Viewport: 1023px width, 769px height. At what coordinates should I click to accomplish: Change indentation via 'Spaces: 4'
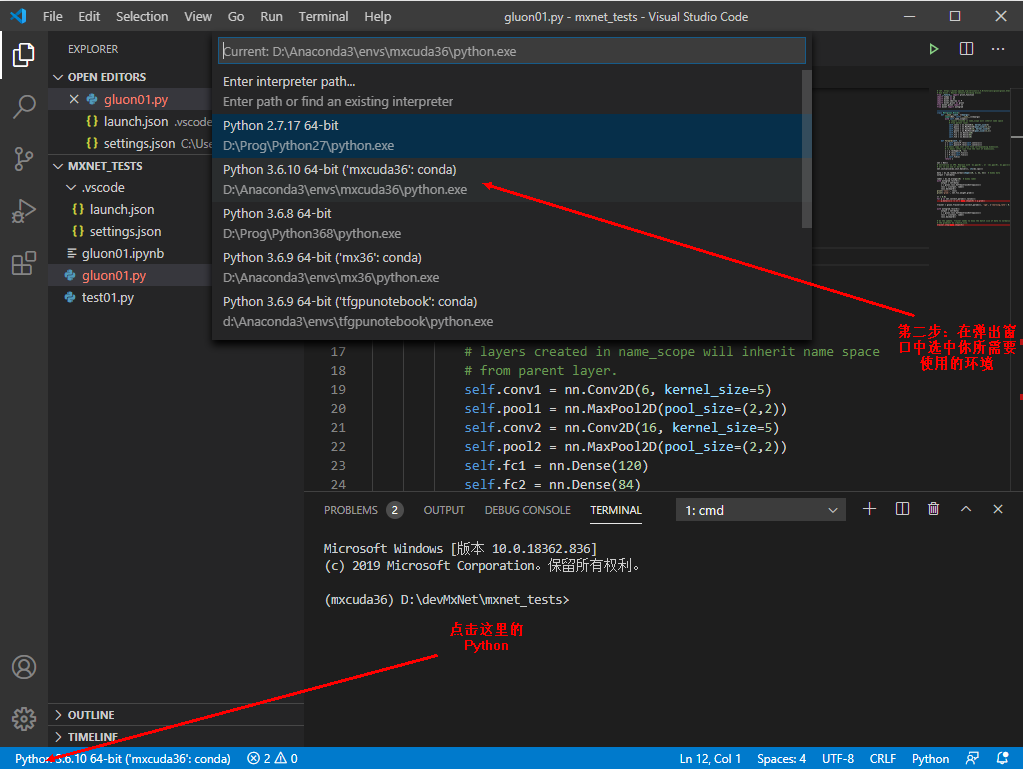781,758
